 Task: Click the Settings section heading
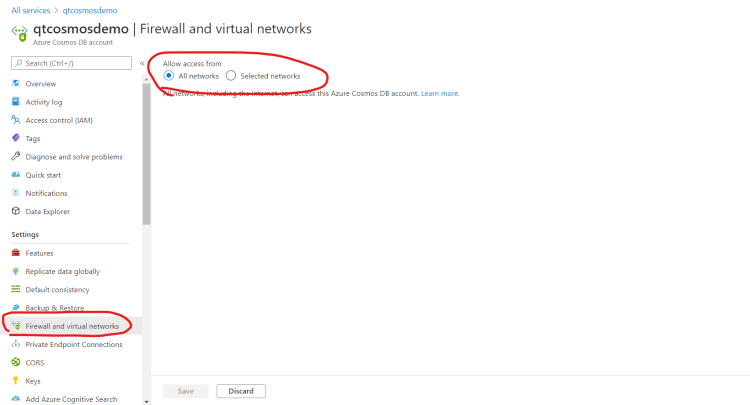click(25, 234)
